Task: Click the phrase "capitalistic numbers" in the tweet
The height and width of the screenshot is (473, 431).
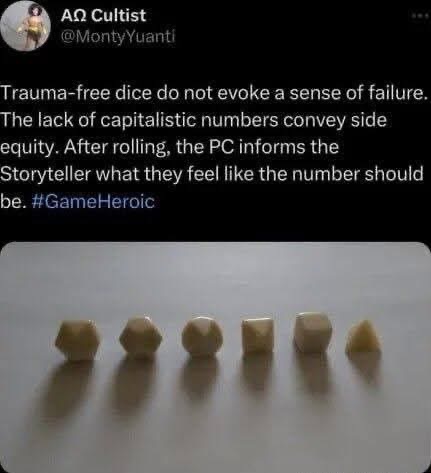Action: tap(190, 121)
